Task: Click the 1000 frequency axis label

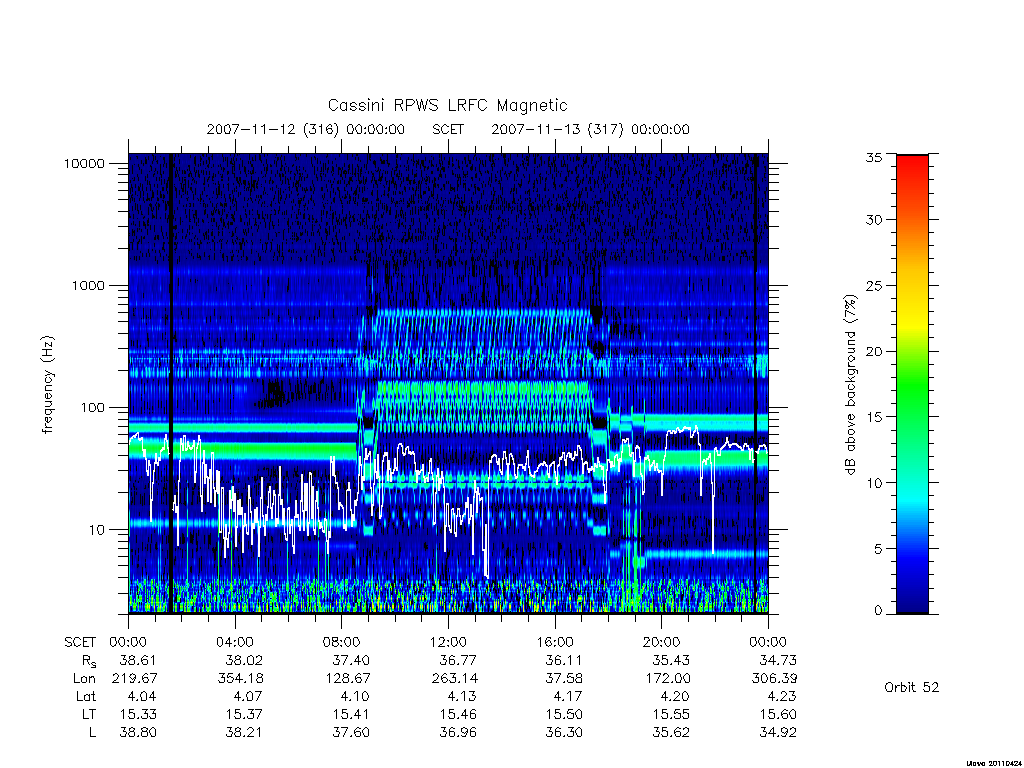Action: [x=88, y=286]
